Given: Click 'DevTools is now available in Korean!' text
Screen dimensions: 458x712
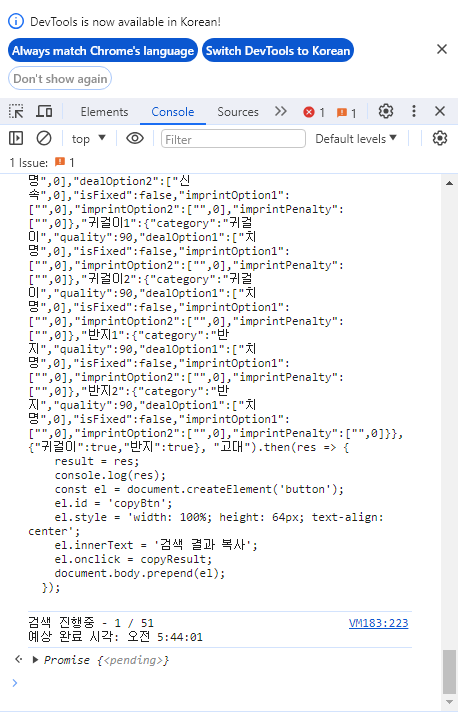Looking at the screenshot, I should point(125,22).
